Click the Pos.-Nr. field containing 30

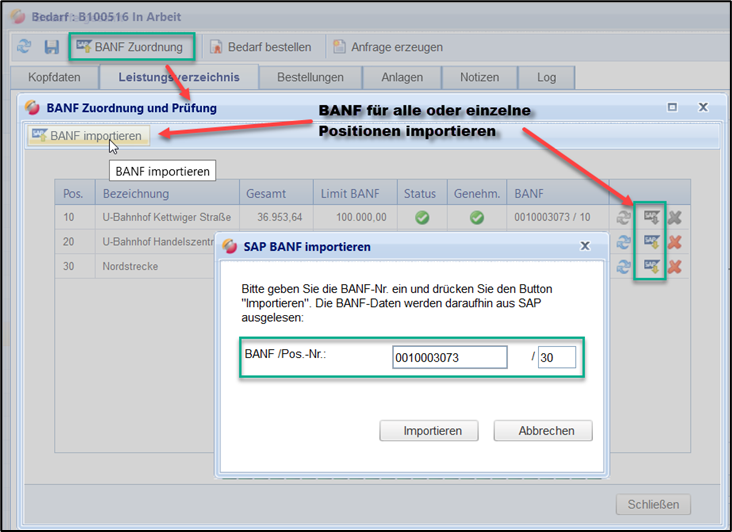pyautogui.click(x=556, y=357)
